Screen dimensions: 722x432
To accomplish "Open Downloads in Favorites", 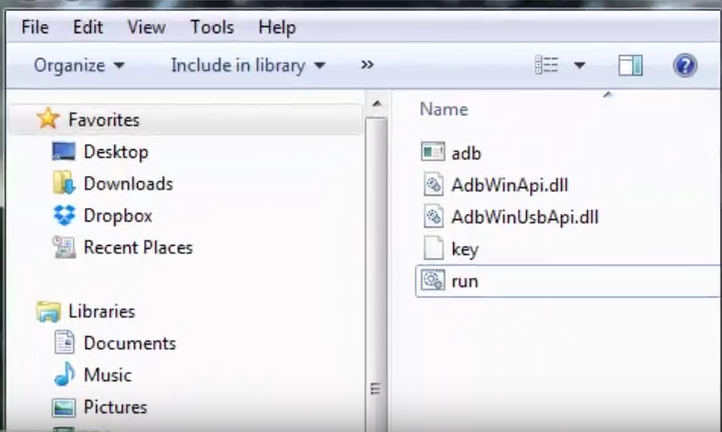I will pos(128,184).
